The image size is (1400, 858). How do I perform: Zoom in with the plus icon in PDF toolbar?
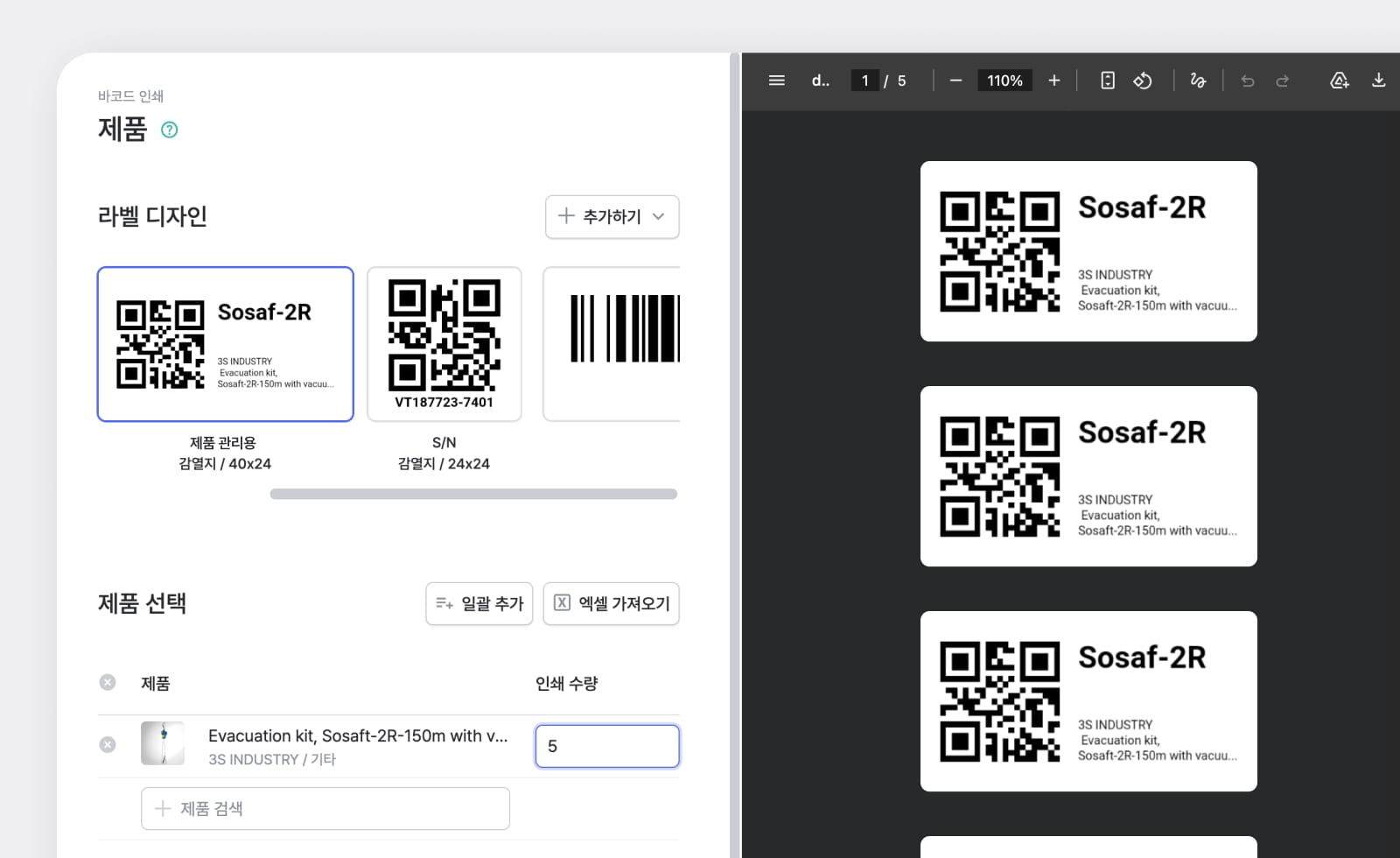tap(1054, 81)
